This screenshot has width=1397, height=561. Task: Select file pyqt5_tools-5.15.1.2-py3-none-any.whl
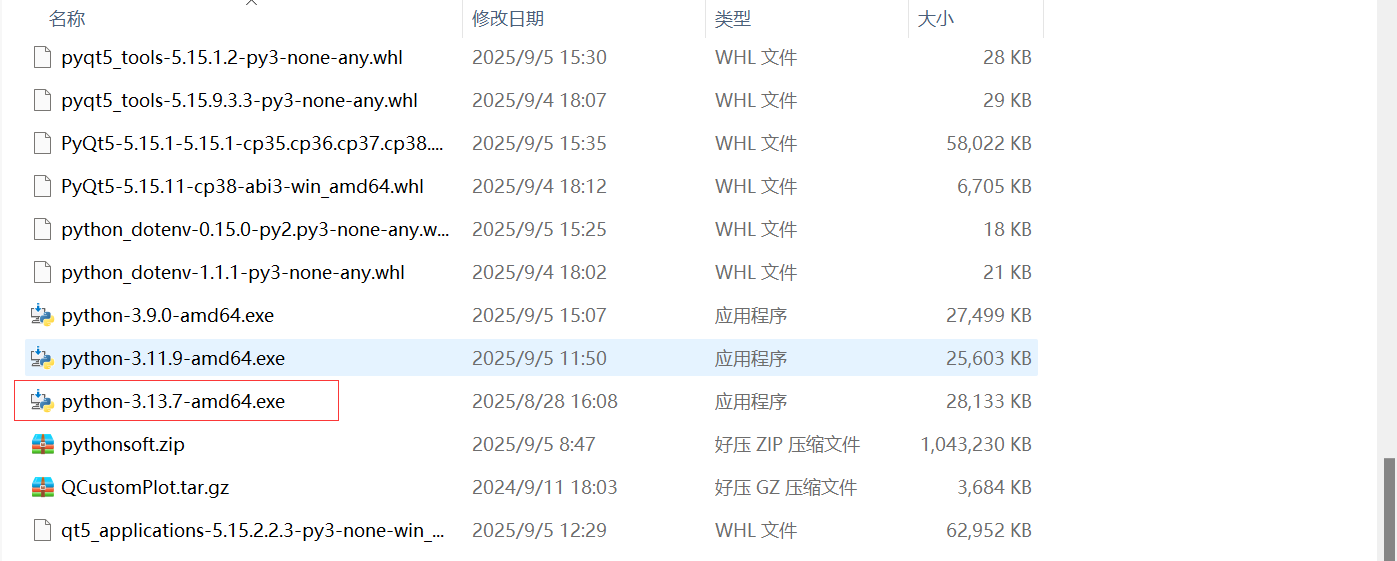coord(232,57)
